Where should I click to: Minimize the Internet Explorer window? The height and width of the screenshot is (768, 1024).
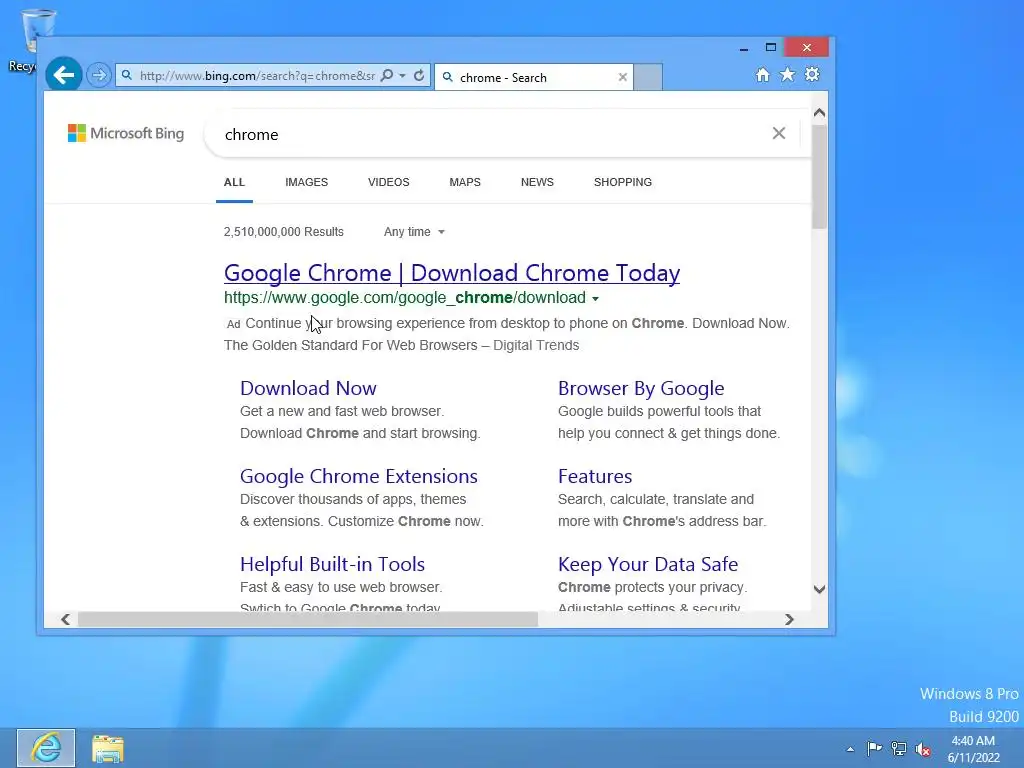tap(743, 48)
